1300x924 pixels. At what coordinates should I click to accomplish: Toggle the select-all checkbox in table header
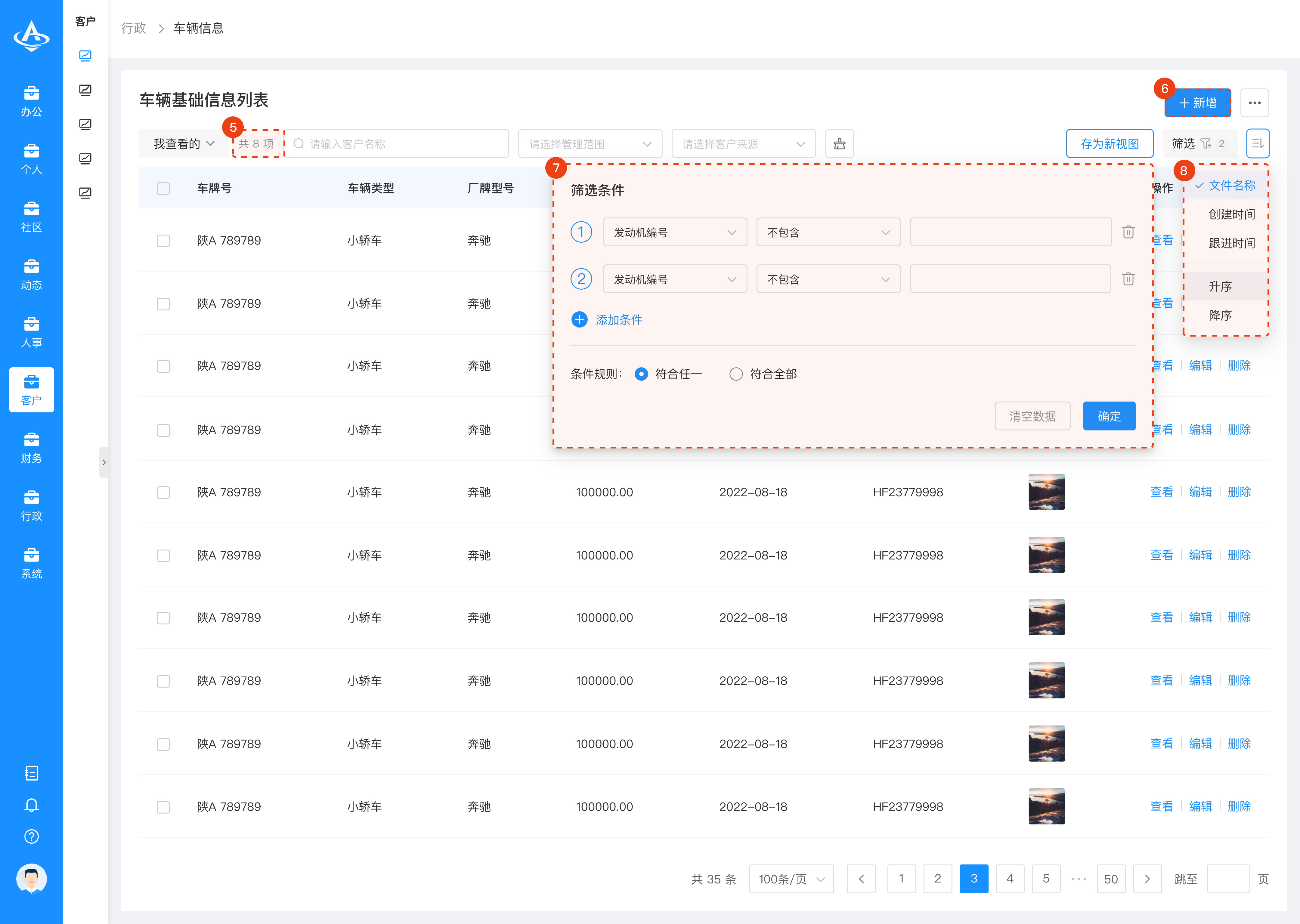coord(163,188)
